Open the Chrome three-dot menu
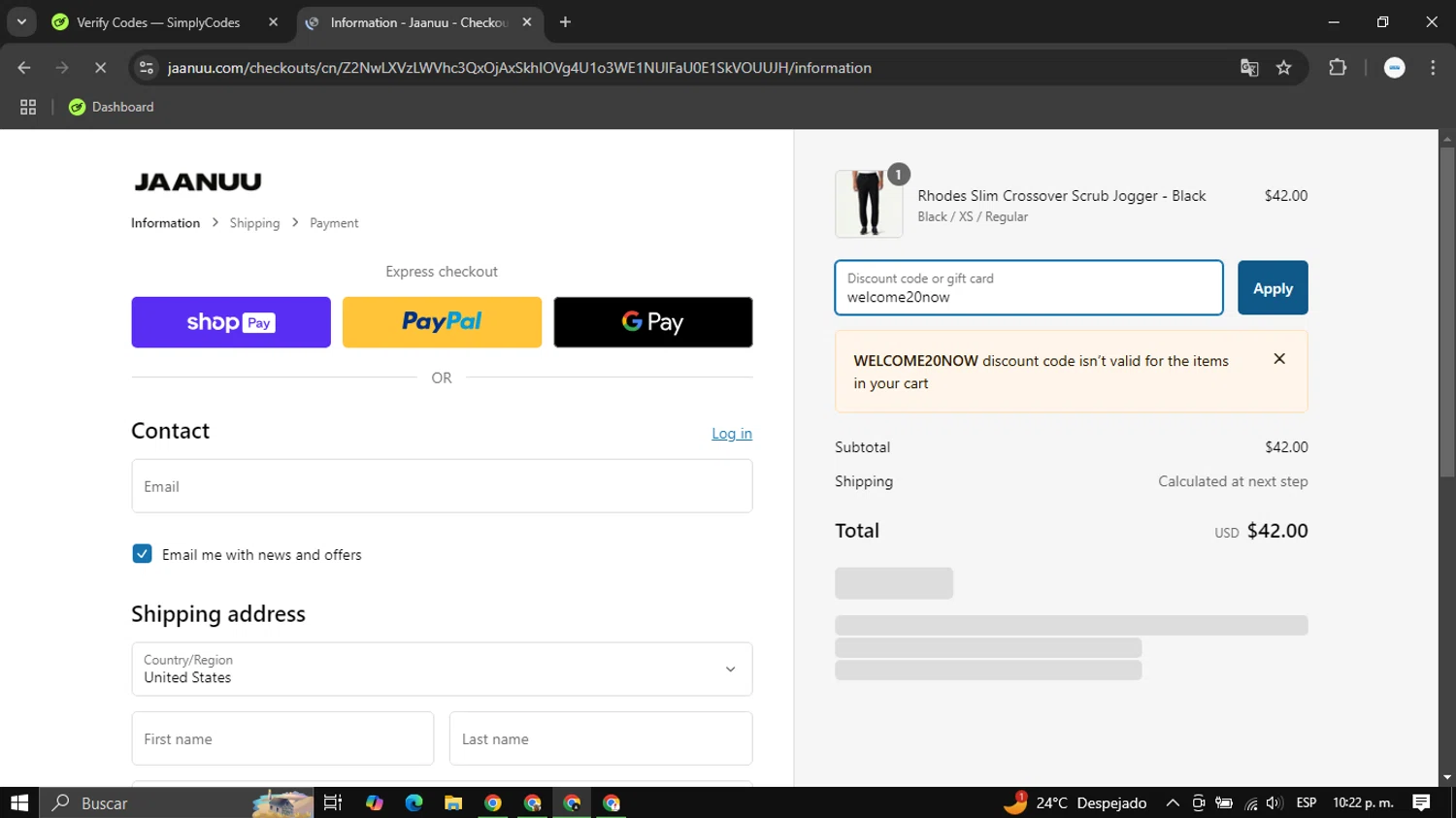This screenshot has width=1456, height=818. 1433,68
